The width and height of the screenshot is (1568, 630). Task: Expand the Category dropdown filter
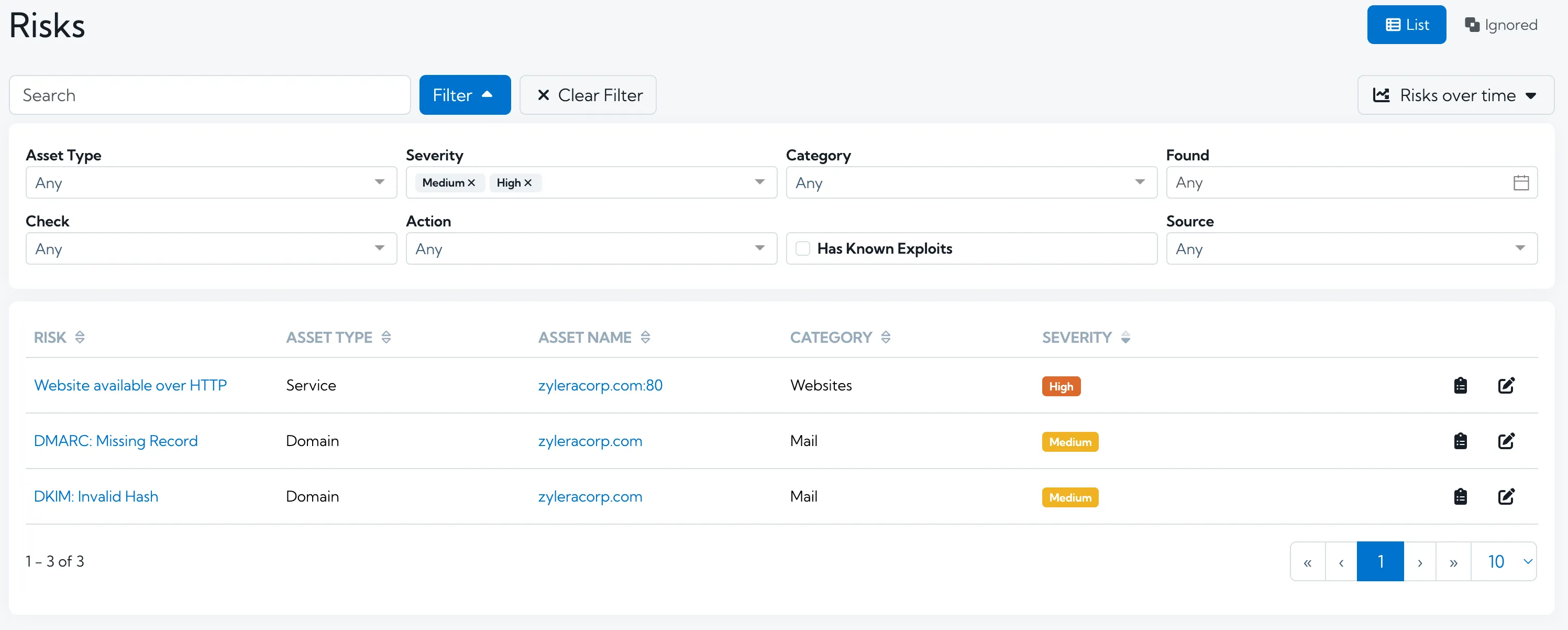[x=1140, y=182]
